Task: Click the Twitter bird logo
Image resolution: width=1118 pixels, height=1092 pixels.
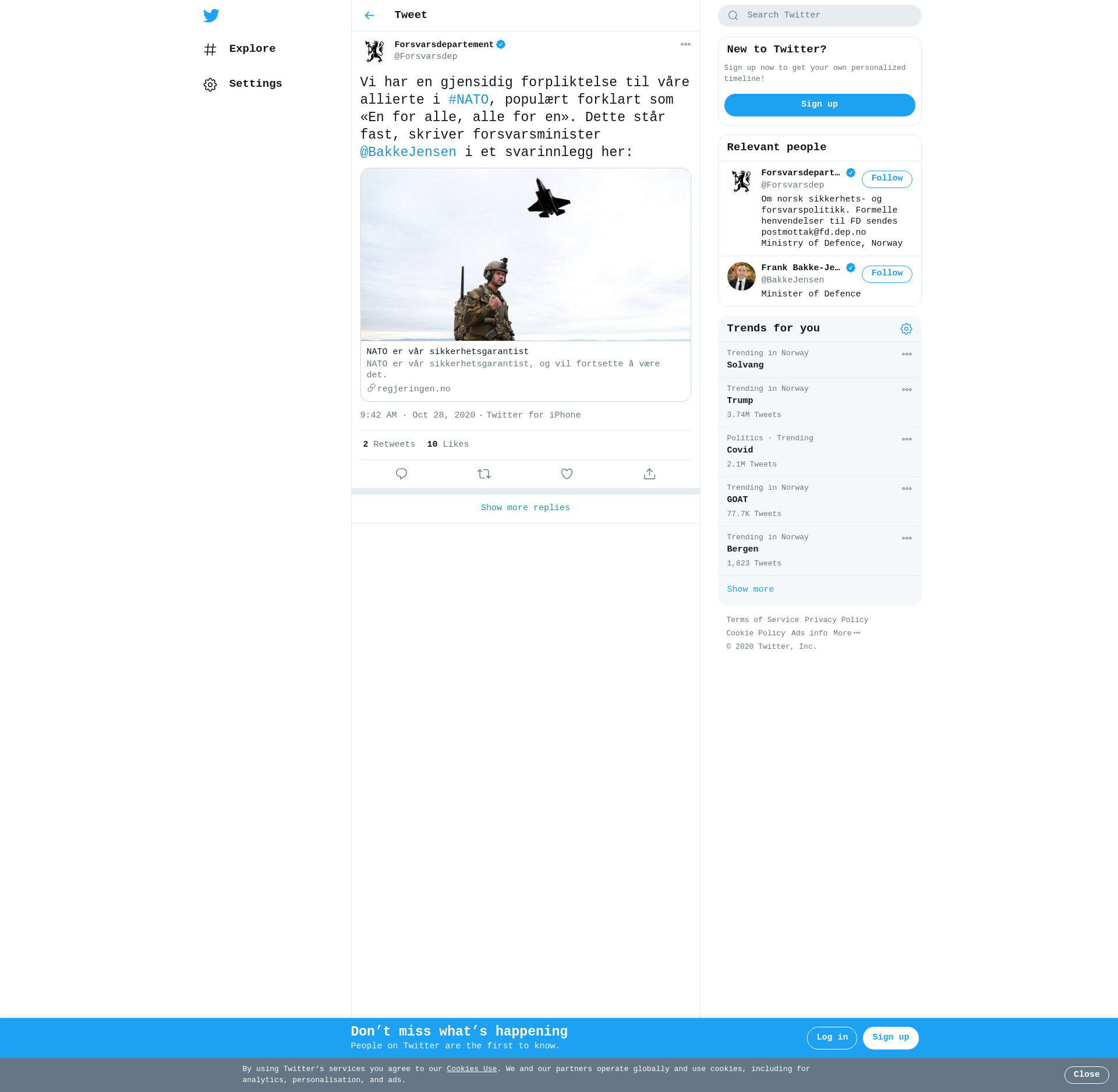Action: pos(211,16)
